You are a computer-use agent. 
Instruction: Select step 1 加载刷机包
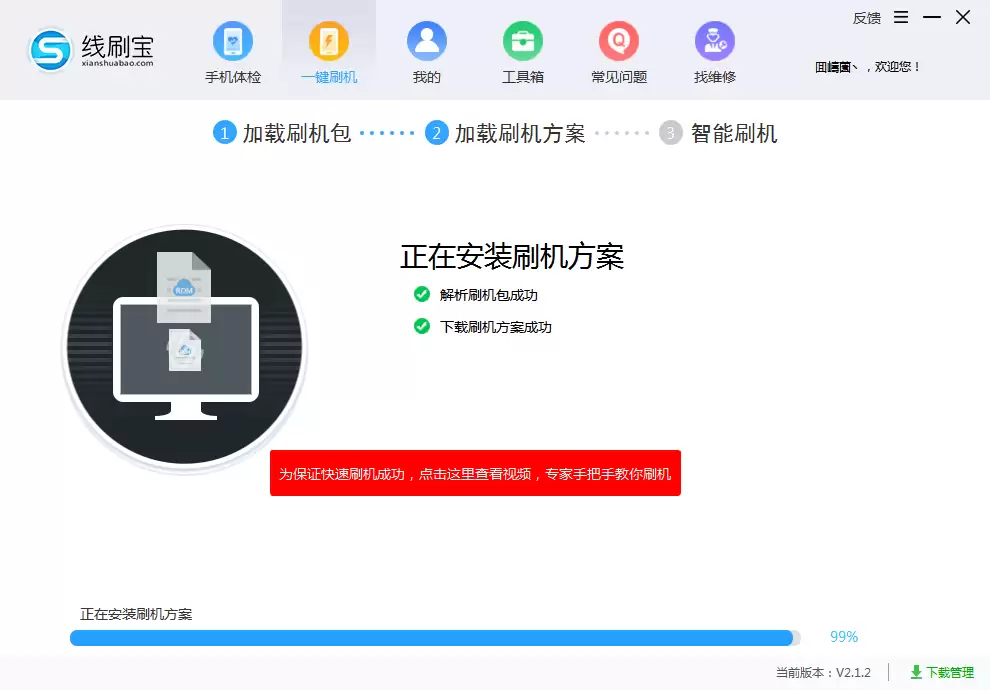click(x=282, y=133)
